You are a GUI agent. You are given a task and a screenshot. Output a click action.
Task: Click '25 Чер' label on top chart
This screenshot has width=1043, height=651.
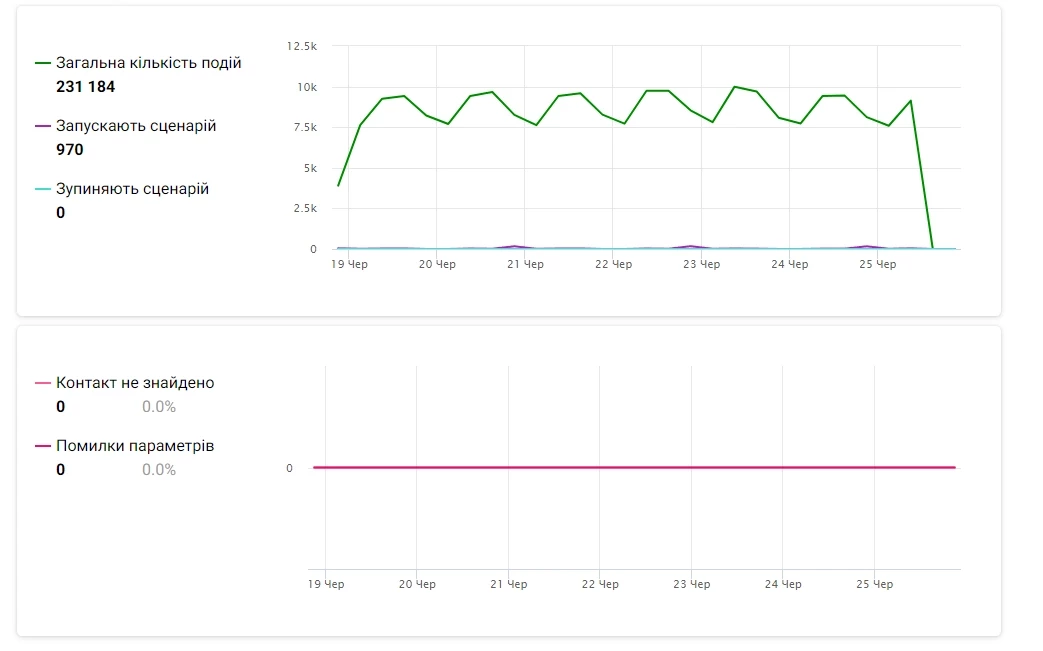click(877, 265)
